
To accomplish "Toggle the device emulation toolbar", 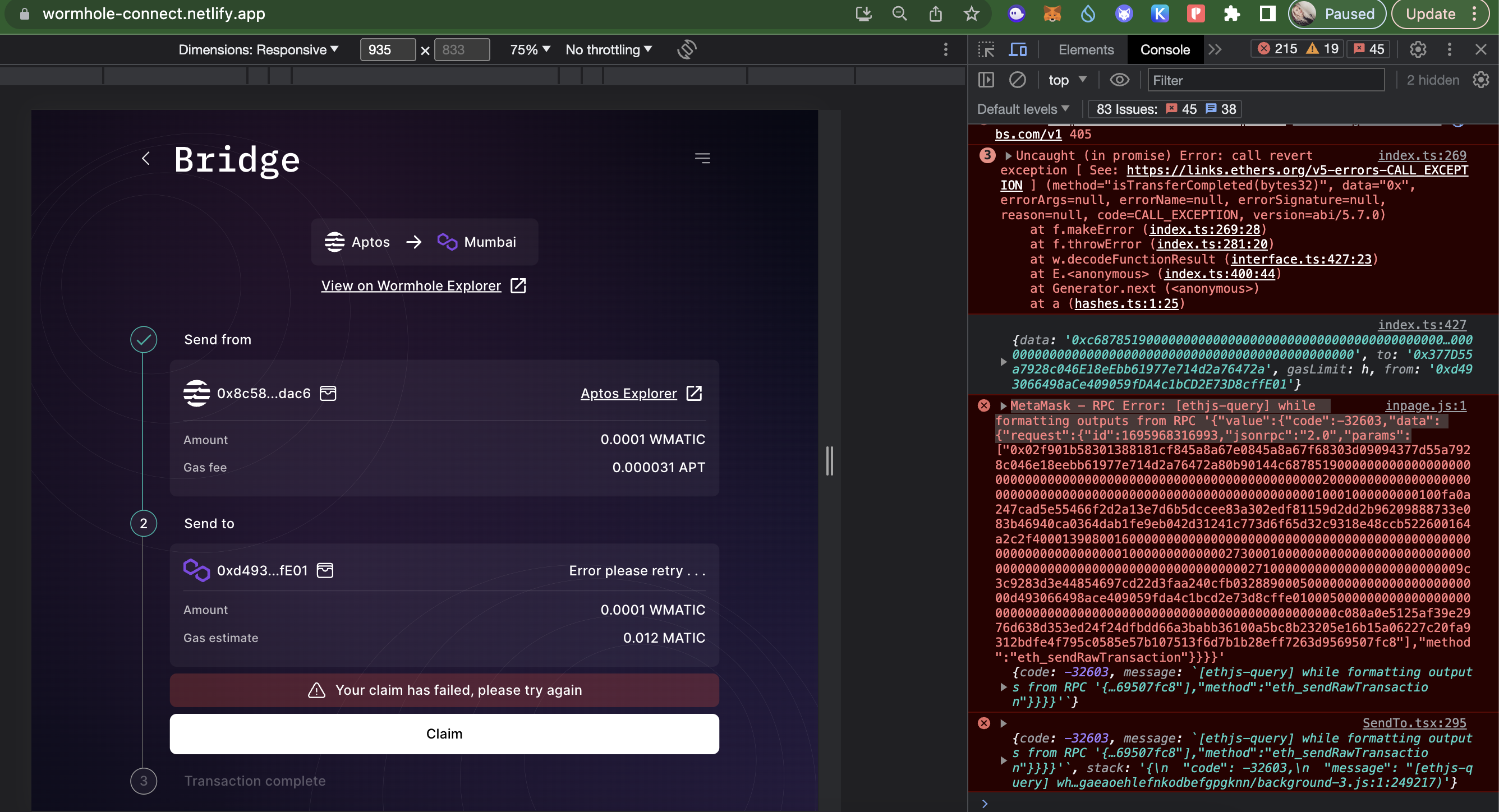I will point(1019,49).
